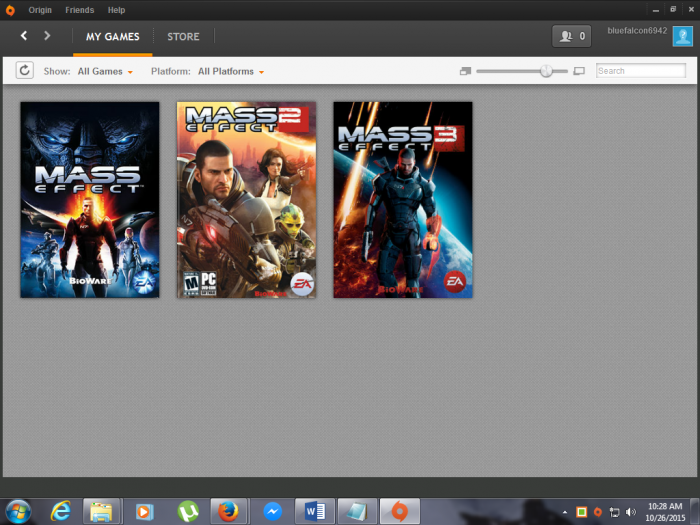Select the Mass Effect 3 cover
The image size is (700, 525).
402,200
